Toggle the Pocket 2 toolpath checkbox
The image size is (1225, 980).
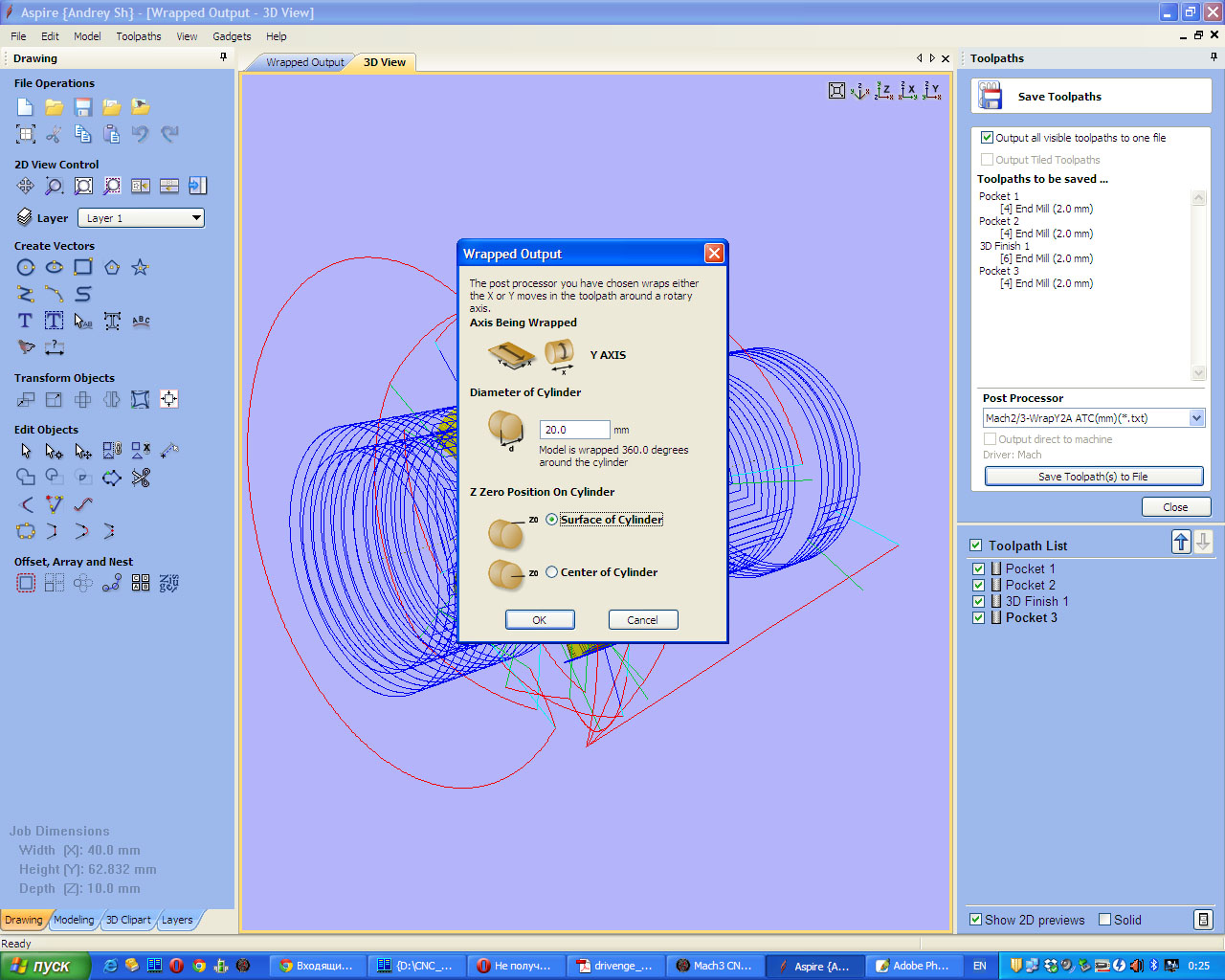978,585
